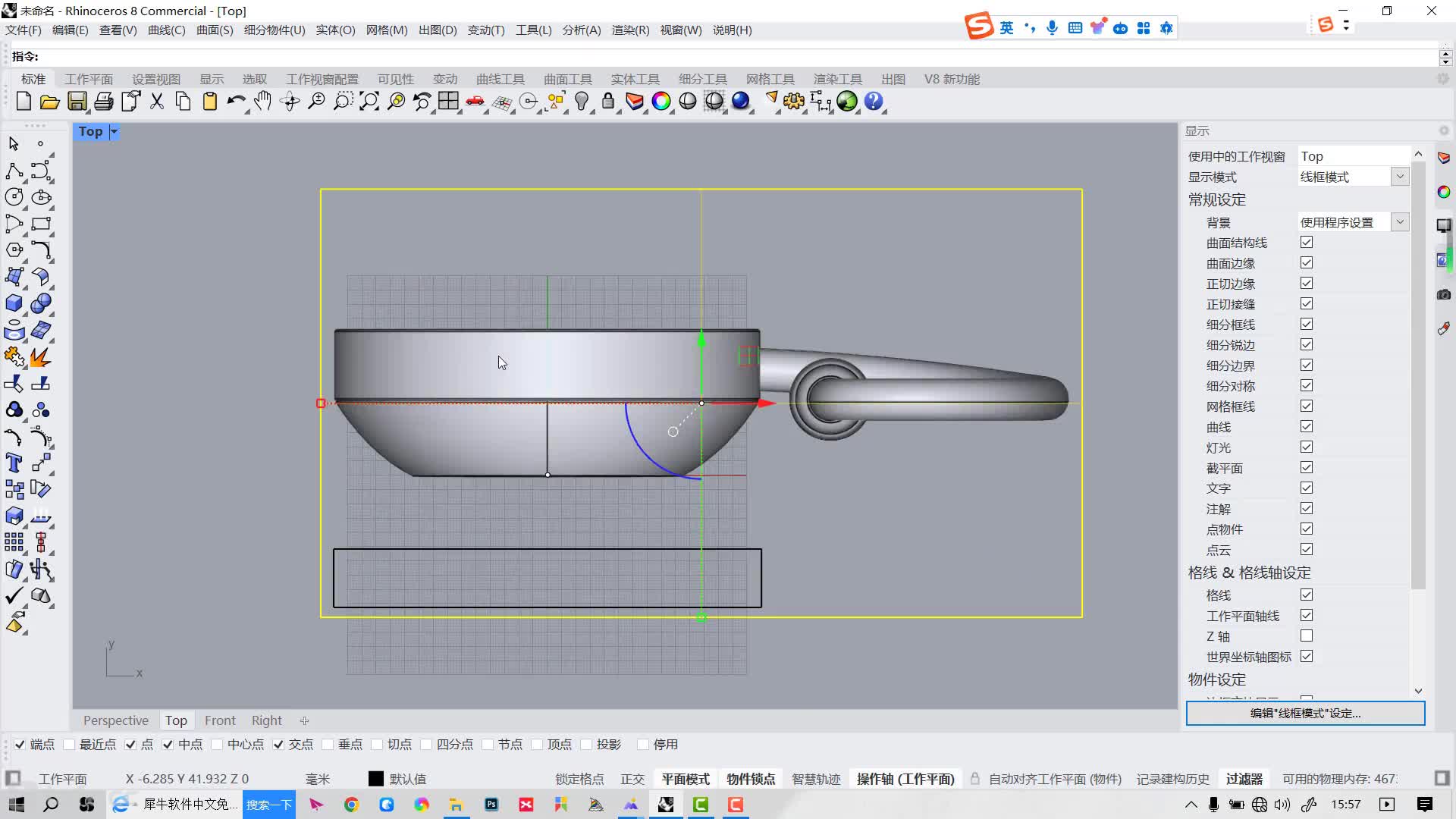Select the Cut scissors icon
This screenshot has height=819, width=1456.
157,102
